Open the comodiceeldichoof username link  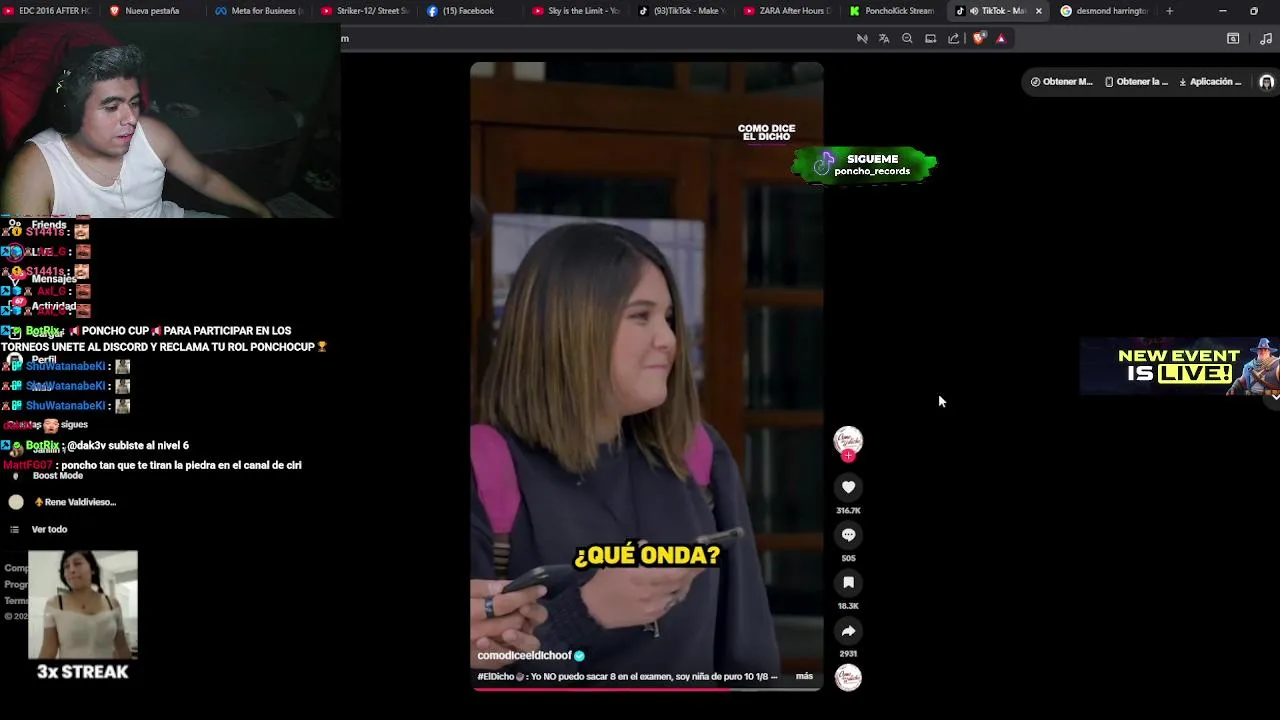(x=524, y=656)
